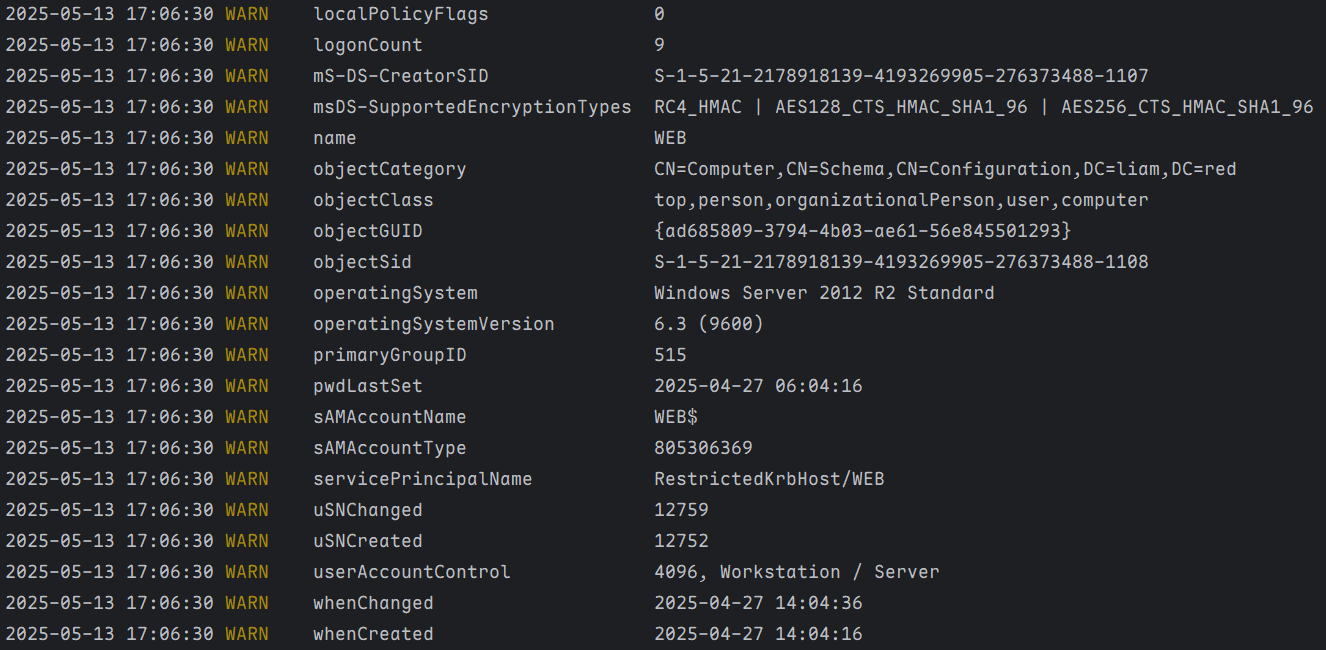
Task: Click the uSNChanged value 12759
Action: click(x=681, y=510)
